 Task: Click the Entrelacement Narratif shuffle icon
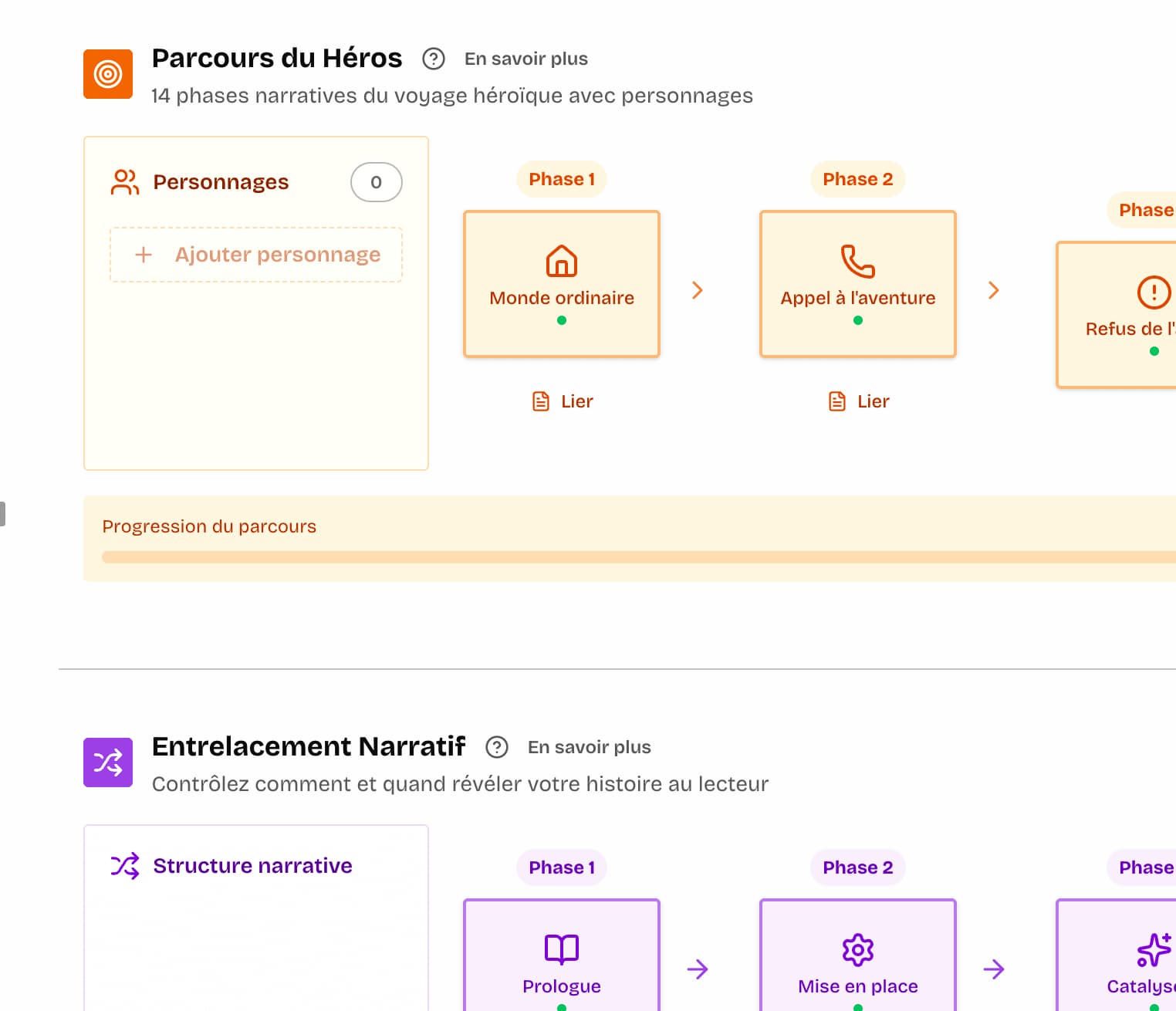[107, 762]
